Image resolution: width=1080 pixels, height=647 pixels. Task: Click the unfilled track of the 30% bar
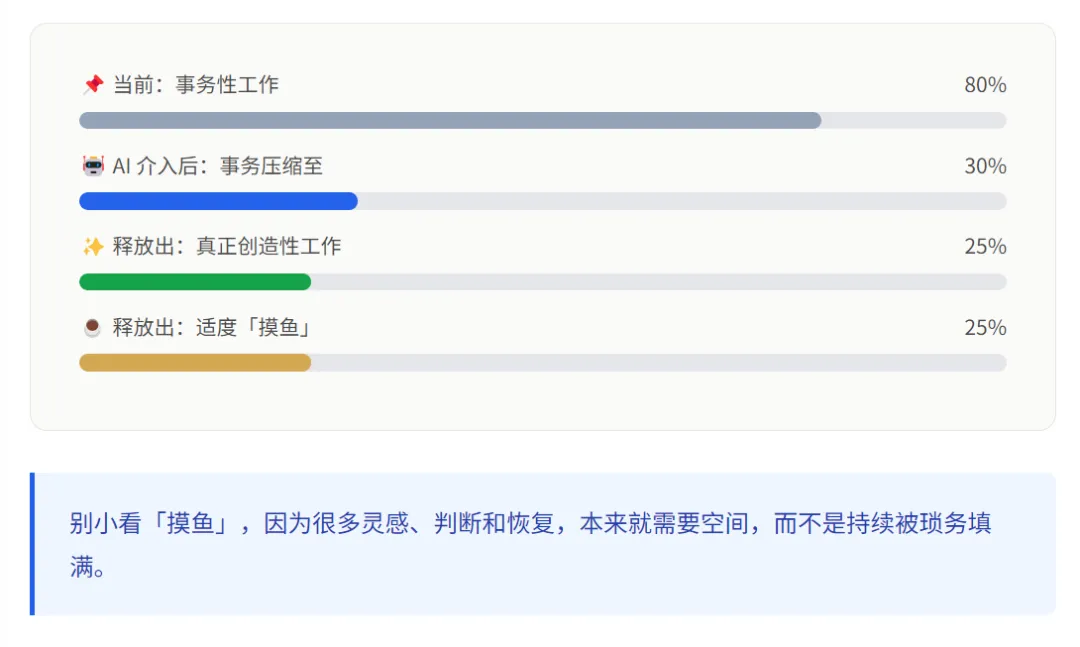coord(682,201)
